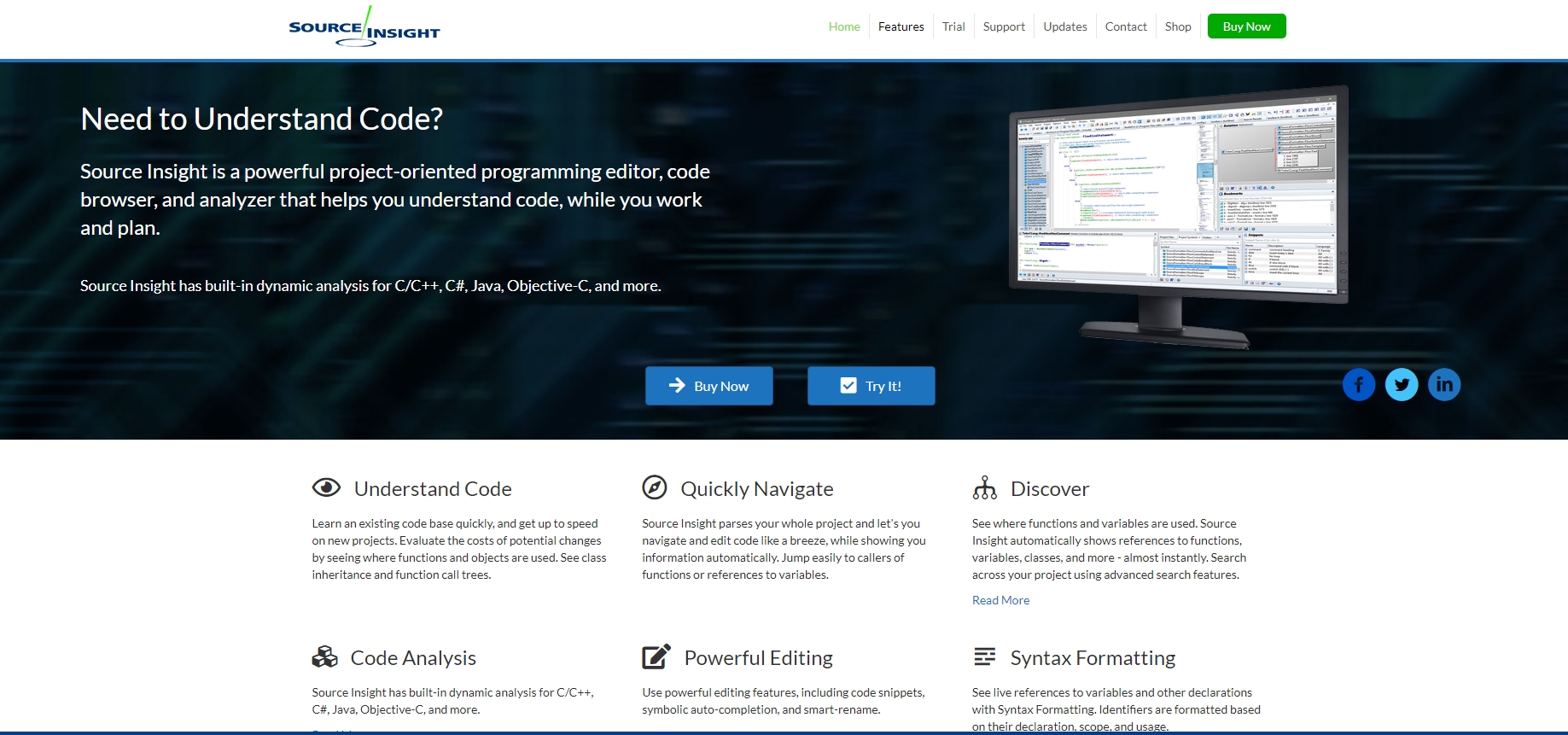Click the lines icon beside Syntax Formatting
This screenshot has height=735, width=1568.
click(984, 656)
